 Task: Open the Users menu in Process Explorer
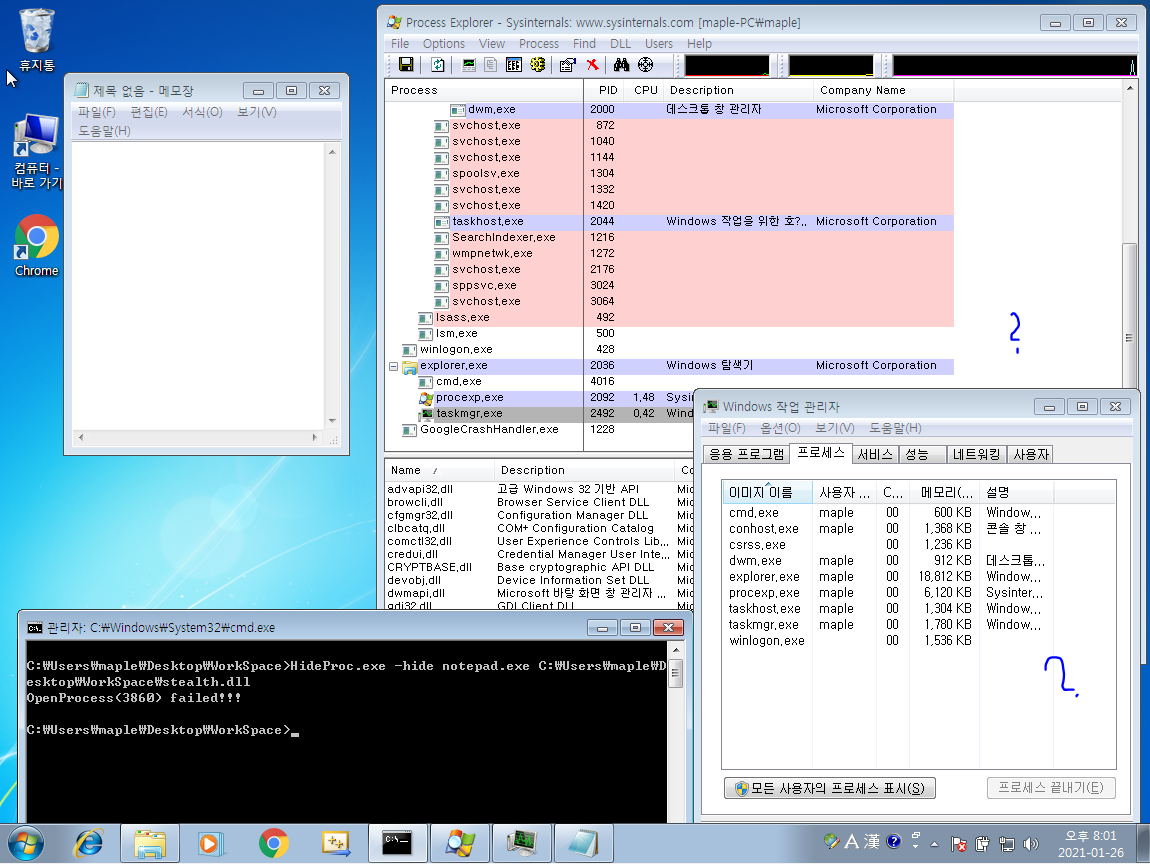coord(659,44)
